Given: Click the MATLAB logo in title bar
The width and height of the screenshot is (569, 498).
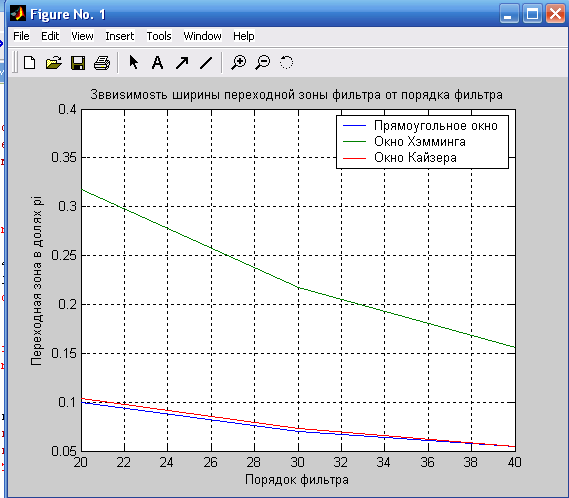Looking at the screenshot, I should (x=18, y=14).
